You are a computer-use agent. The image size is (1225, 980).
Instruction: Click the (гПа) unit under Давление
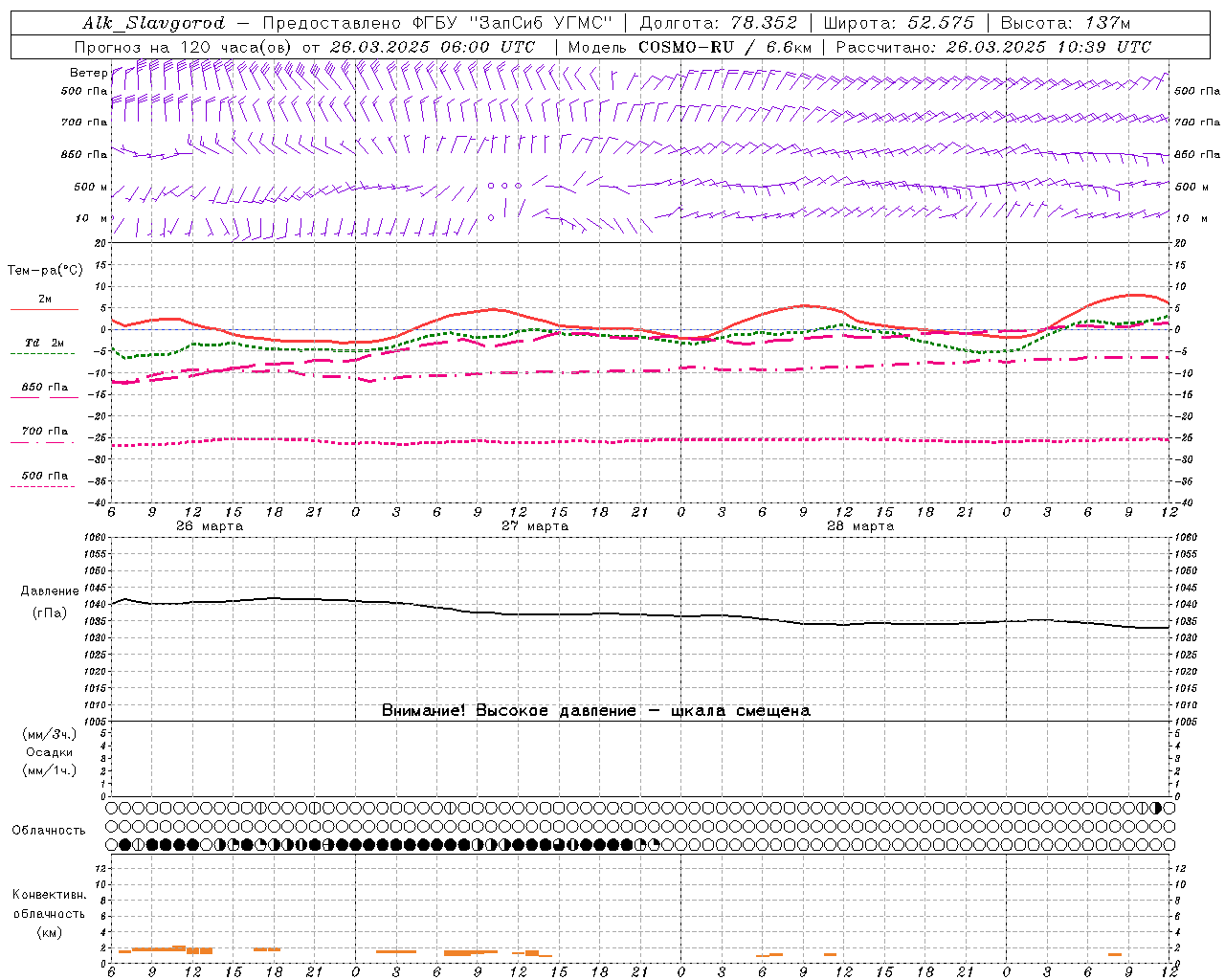tap(50, 613)
